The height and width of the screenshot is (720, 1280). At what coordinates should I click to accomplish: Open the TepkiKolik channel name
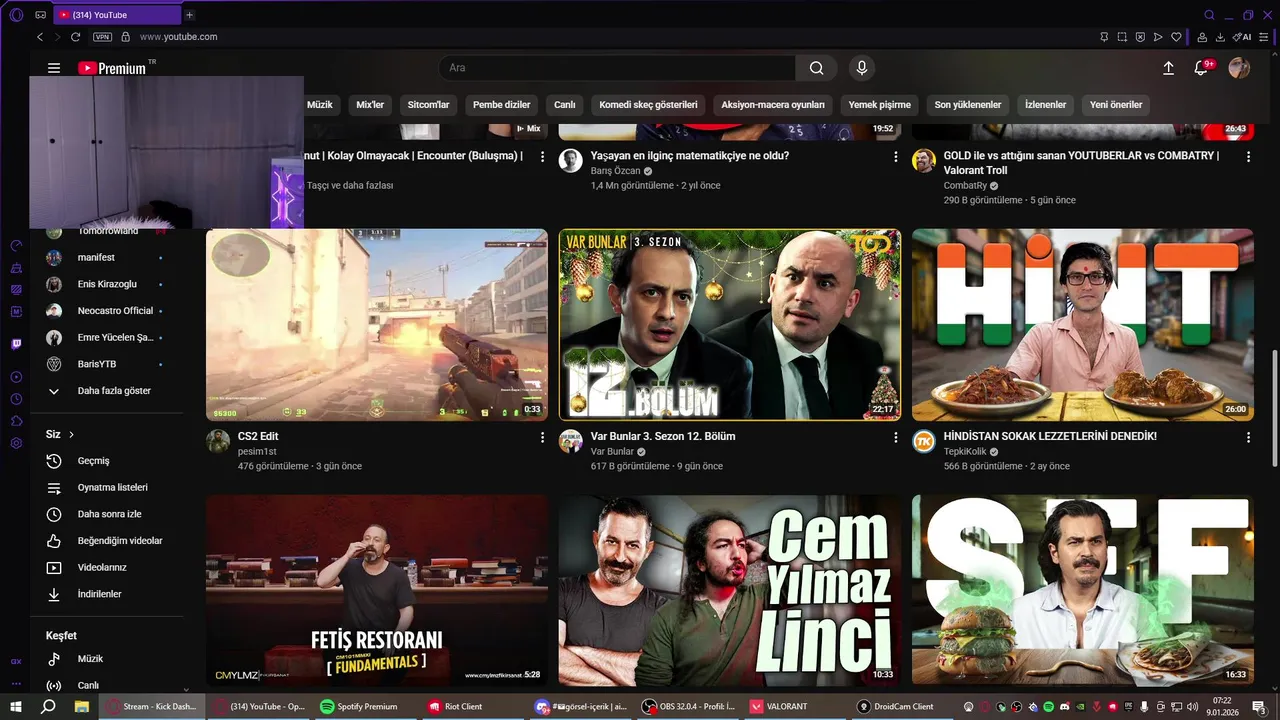pos(965,452)
